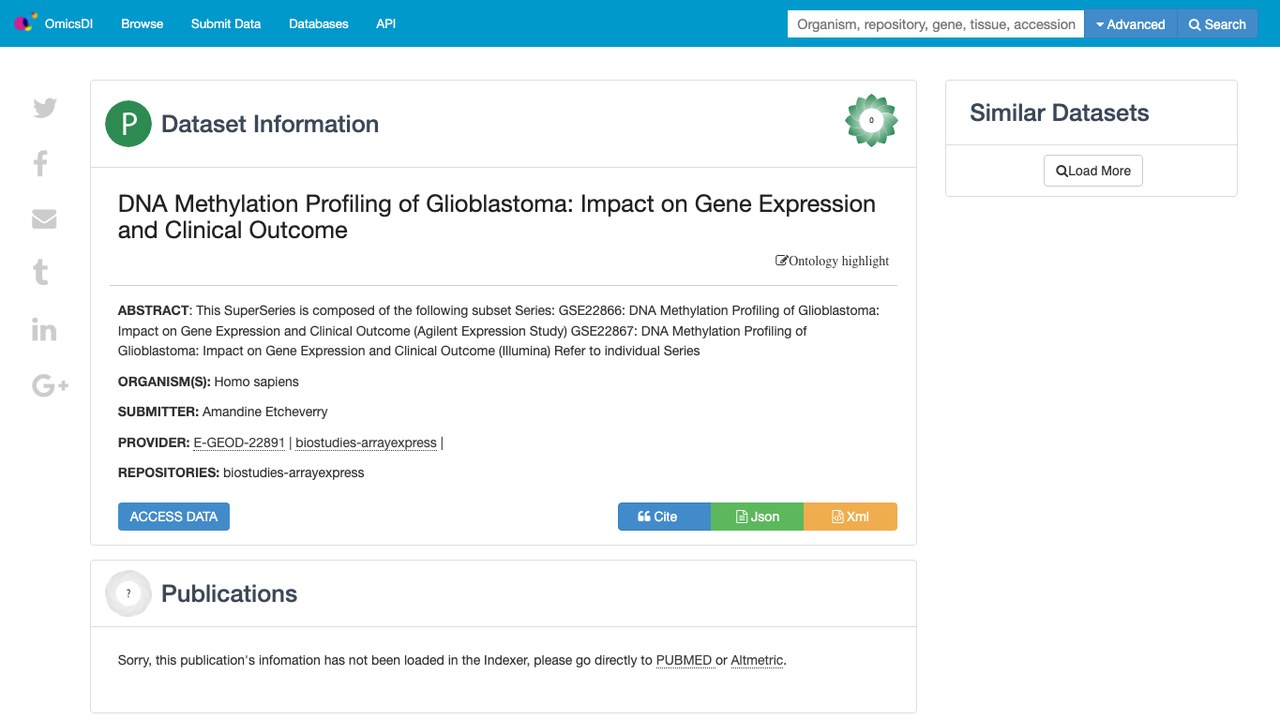Load More similar datasets
The image size is (1280, 720).
click(x=1093, y=171)
